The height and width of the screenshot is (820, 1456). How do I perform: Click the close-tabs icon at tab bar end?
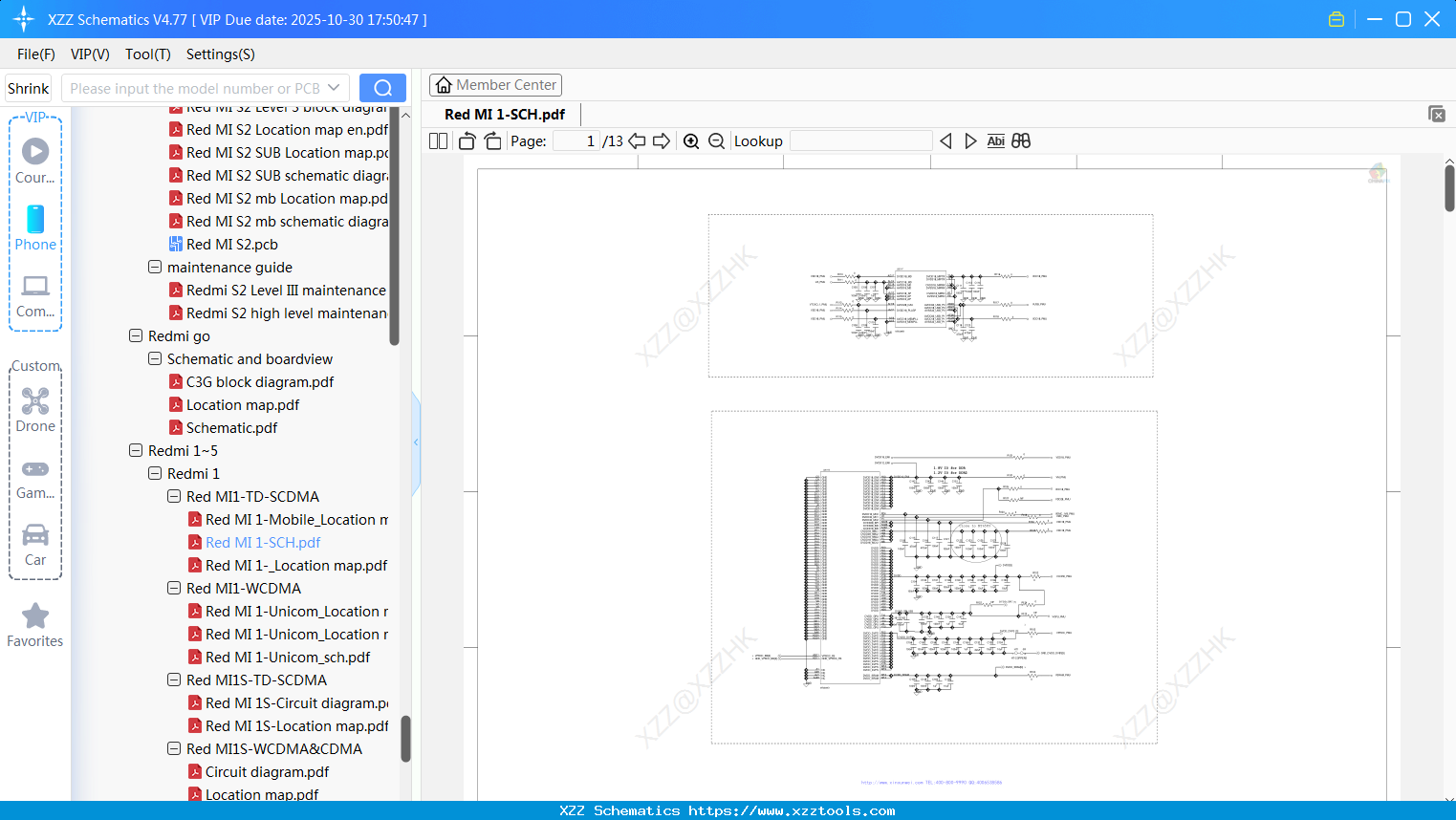[1437, 114]
